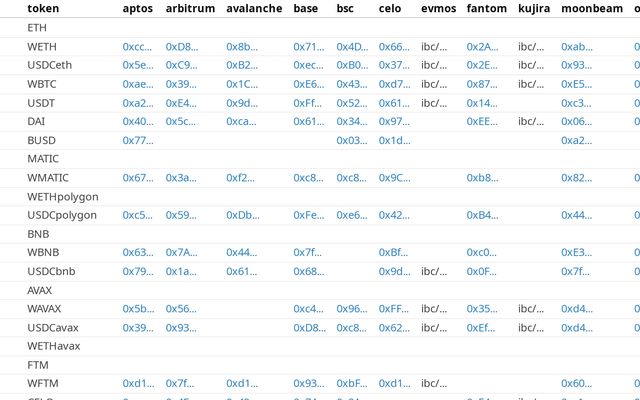Open the DAI bsc address link

[351, 121]
